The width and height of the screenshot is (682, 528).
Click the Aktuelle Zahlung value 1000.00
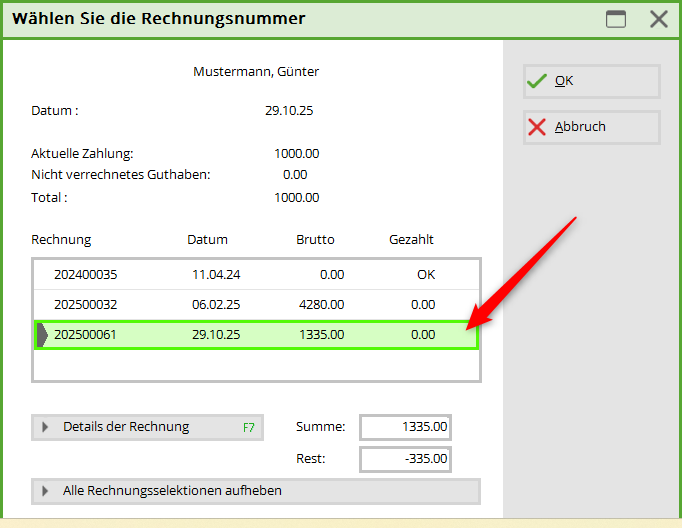[x=297, y=154]
